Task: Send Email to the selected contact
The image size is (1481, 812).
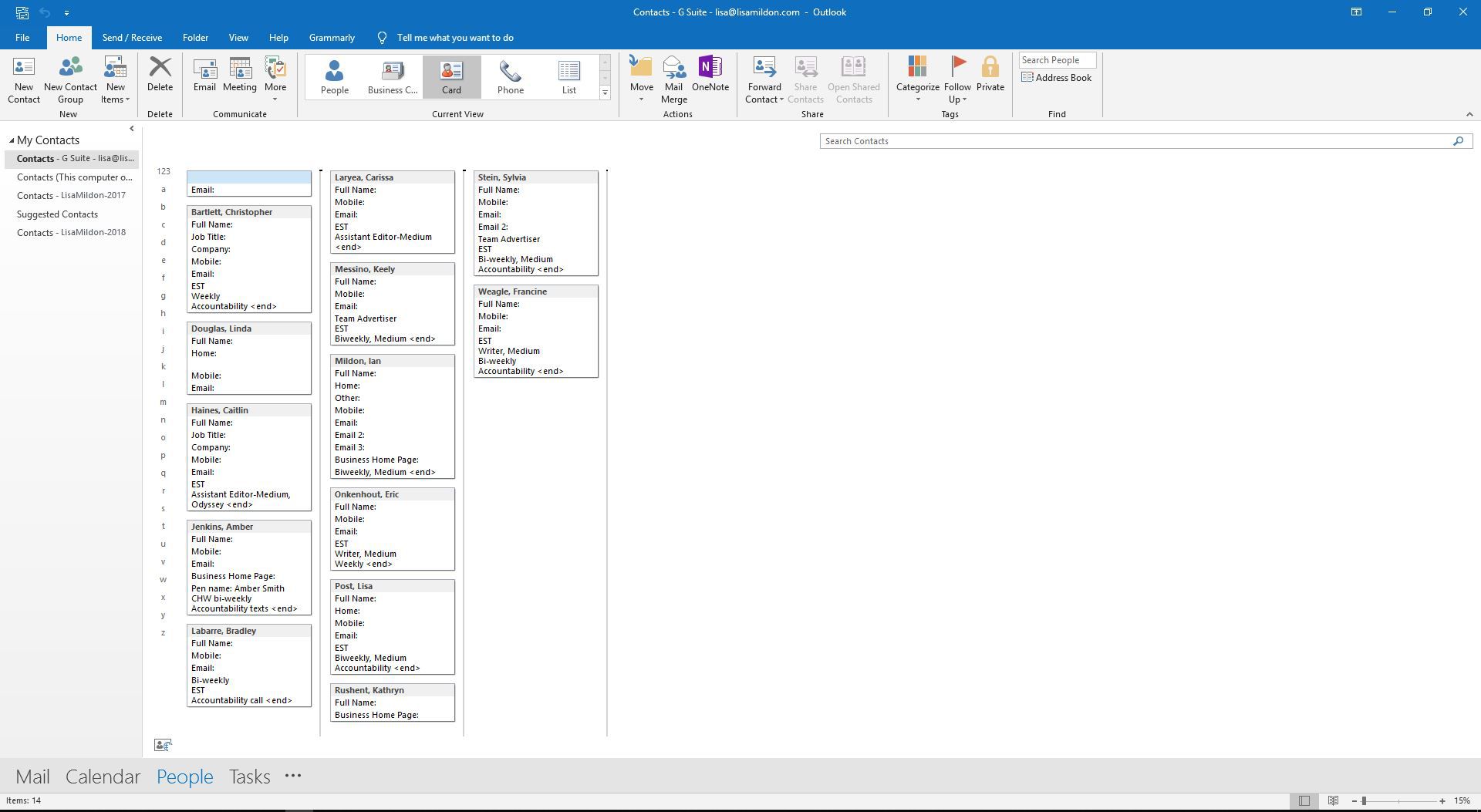Action: 204,75
